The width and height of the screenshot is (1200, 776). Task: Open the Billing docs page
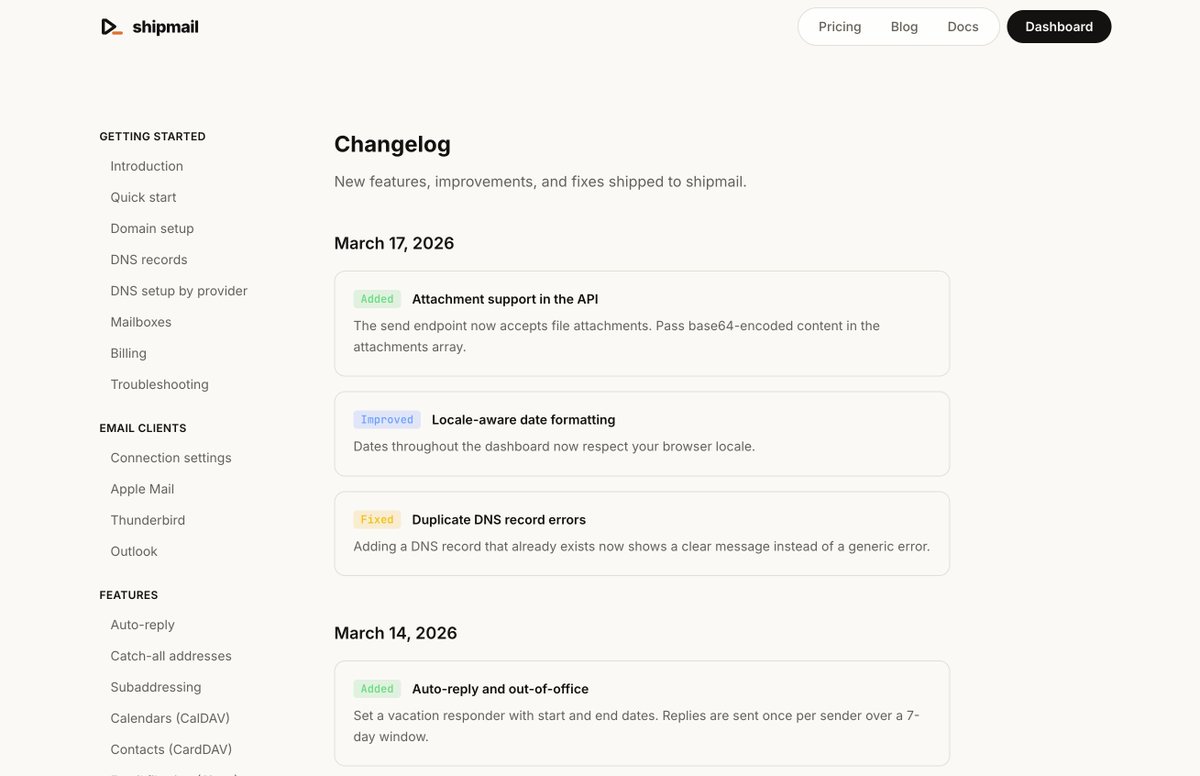pyautogui.click(x=128, y=353)
